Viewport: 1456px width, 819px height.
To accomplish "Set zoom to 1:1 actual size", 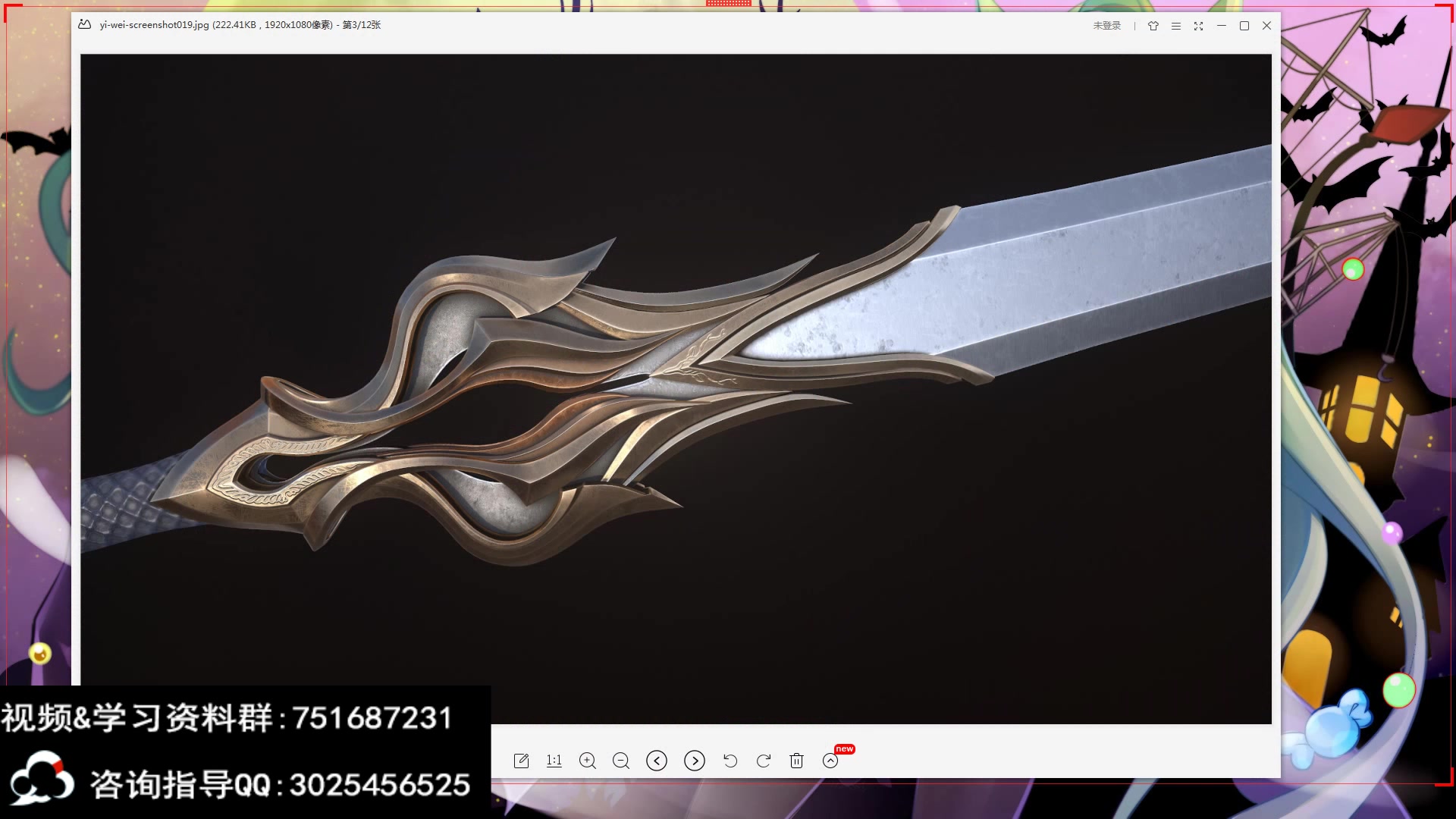I will tap(554, 761).
